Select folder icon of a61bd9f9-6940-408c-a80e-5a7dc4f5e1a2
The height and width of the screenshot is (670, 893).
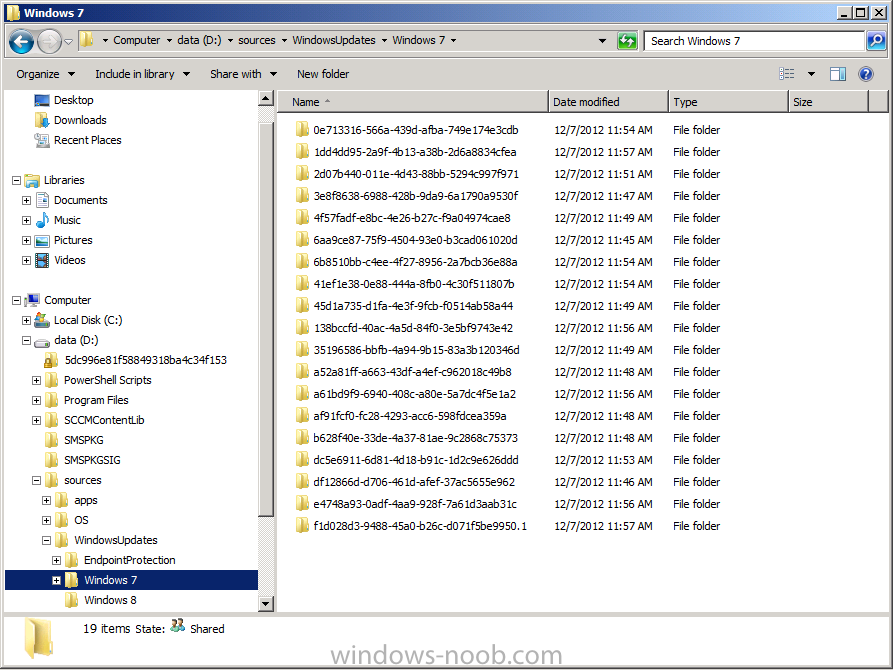pyautogui.click(x=302, y=394)
